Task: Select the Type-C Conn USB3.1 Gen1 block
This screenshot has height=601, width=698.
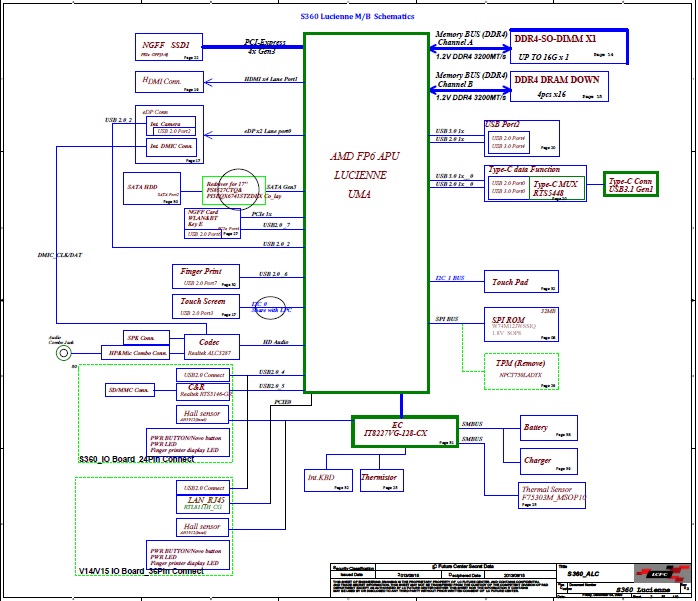Action: pos(631,184)
